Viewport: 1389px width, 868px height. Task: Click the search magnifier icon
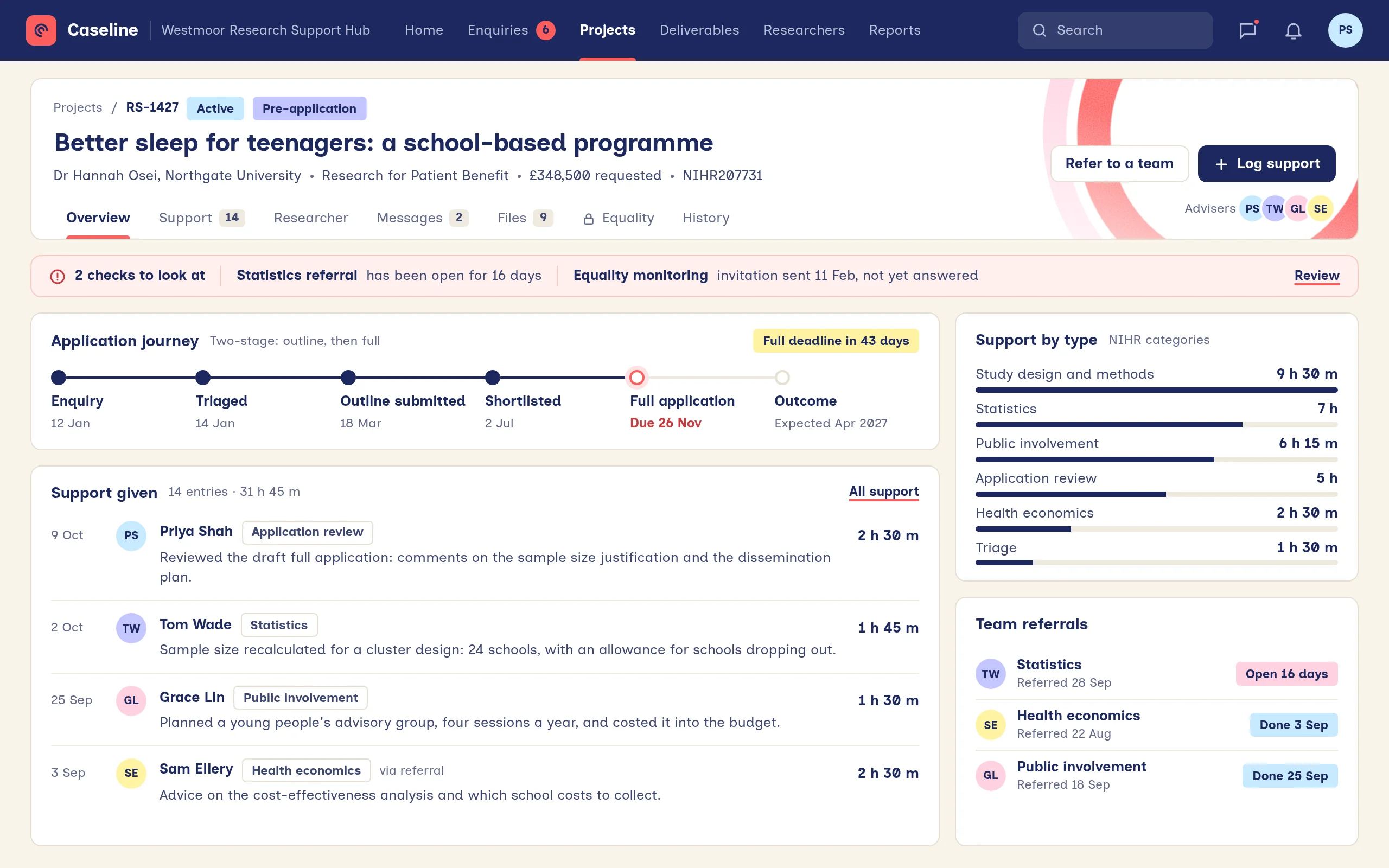tap(1039, 30)
